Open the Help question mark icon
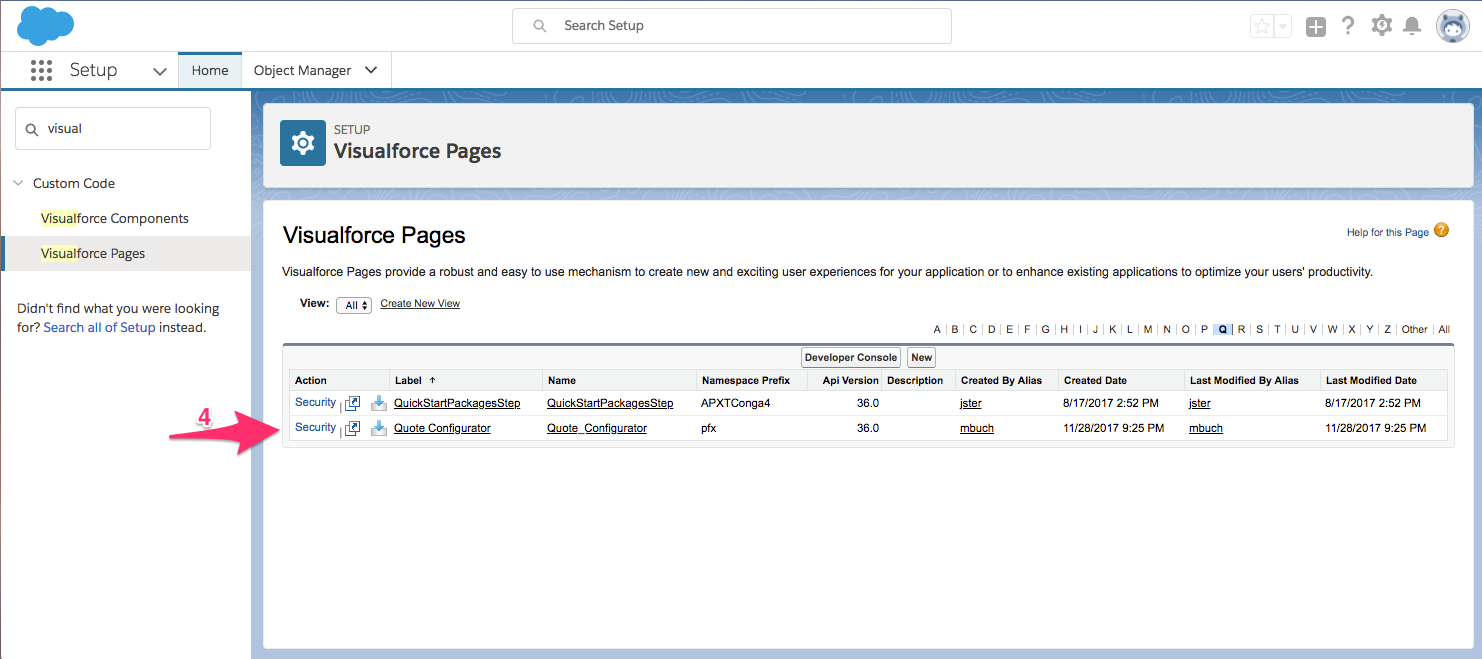1482x659 pixels. tap(1348, 25)
